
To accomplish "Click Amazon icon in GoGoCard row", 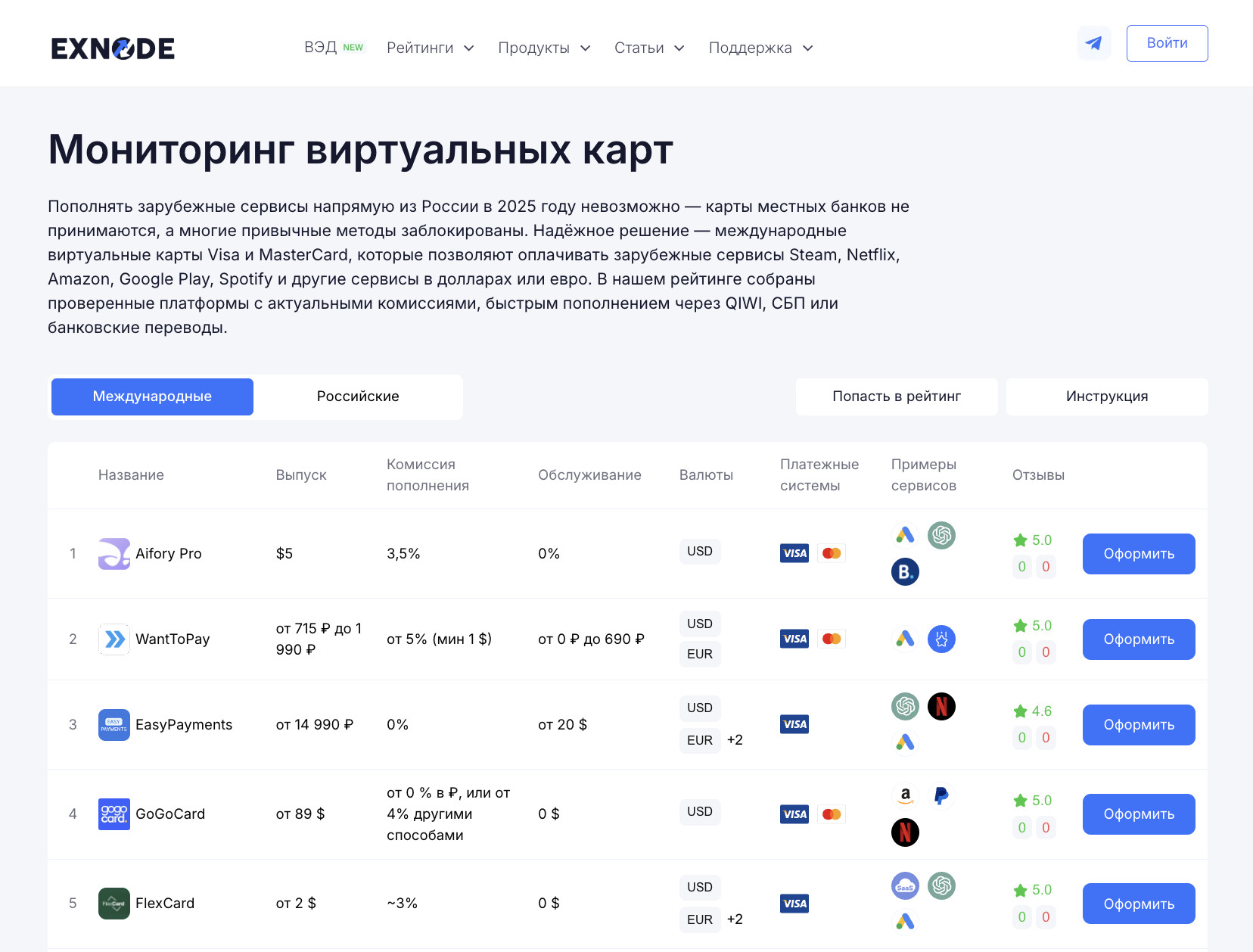I will pos(905,796).
